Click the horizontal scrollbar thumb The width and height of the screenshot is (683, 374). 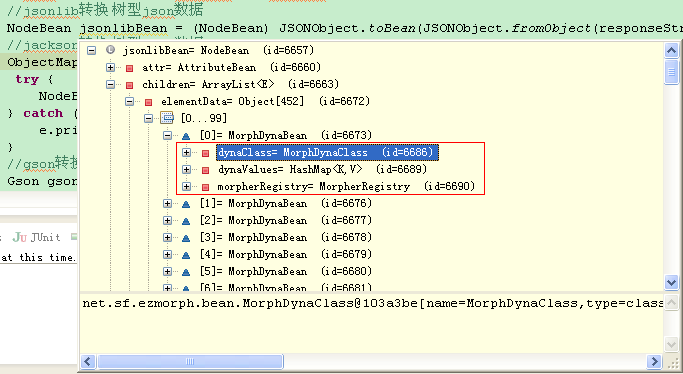pos(190,361)
